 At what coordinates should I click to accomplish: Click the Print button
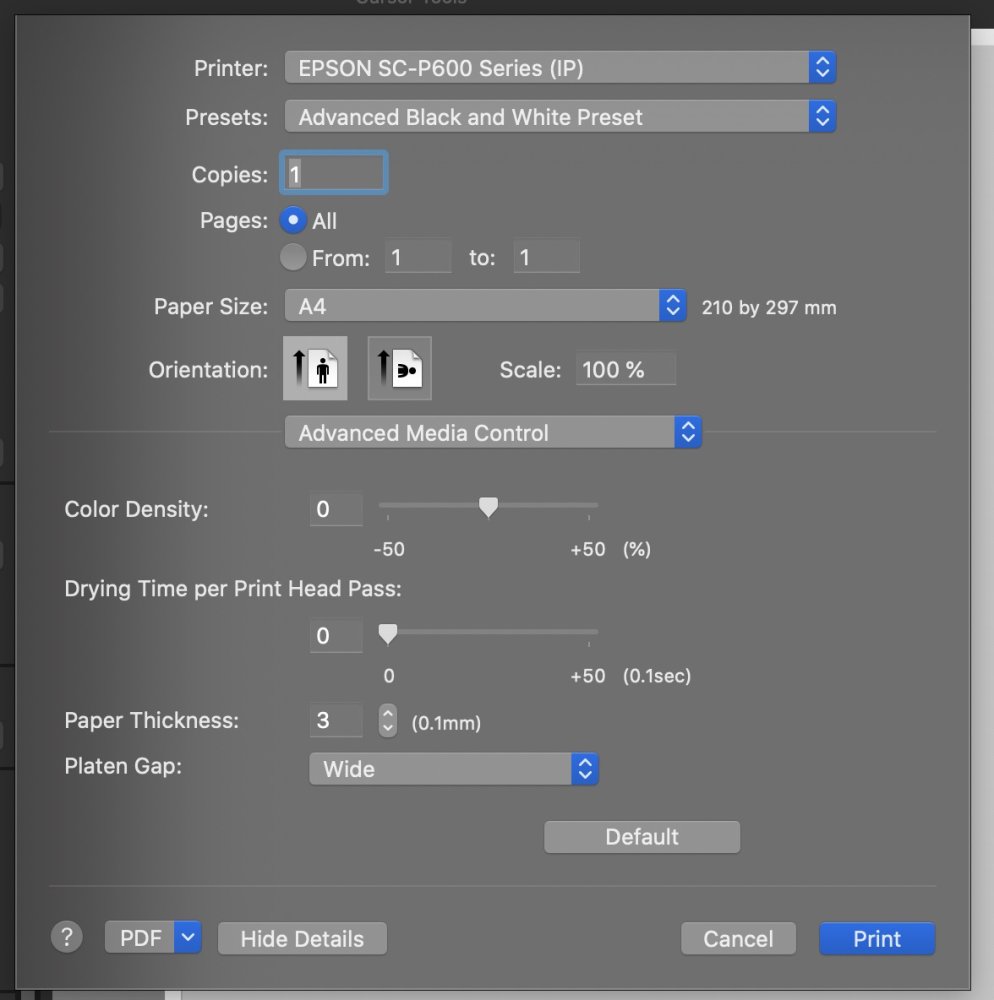click(877, 939)
